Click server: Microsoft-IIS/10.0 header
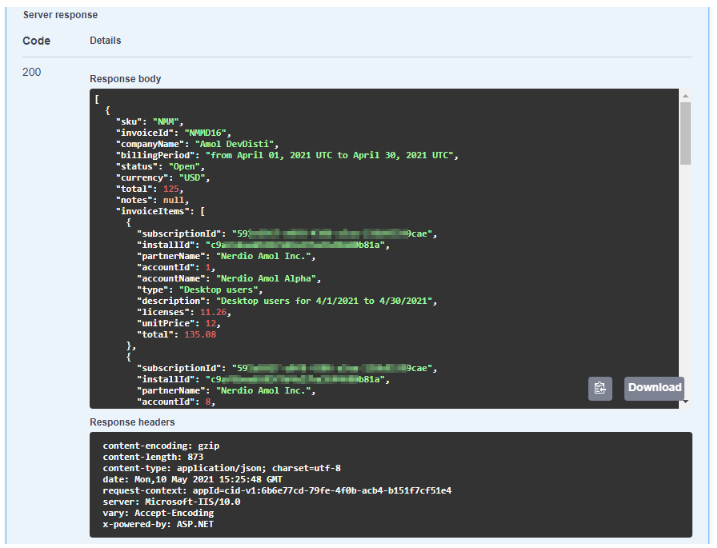 point(171,502)
